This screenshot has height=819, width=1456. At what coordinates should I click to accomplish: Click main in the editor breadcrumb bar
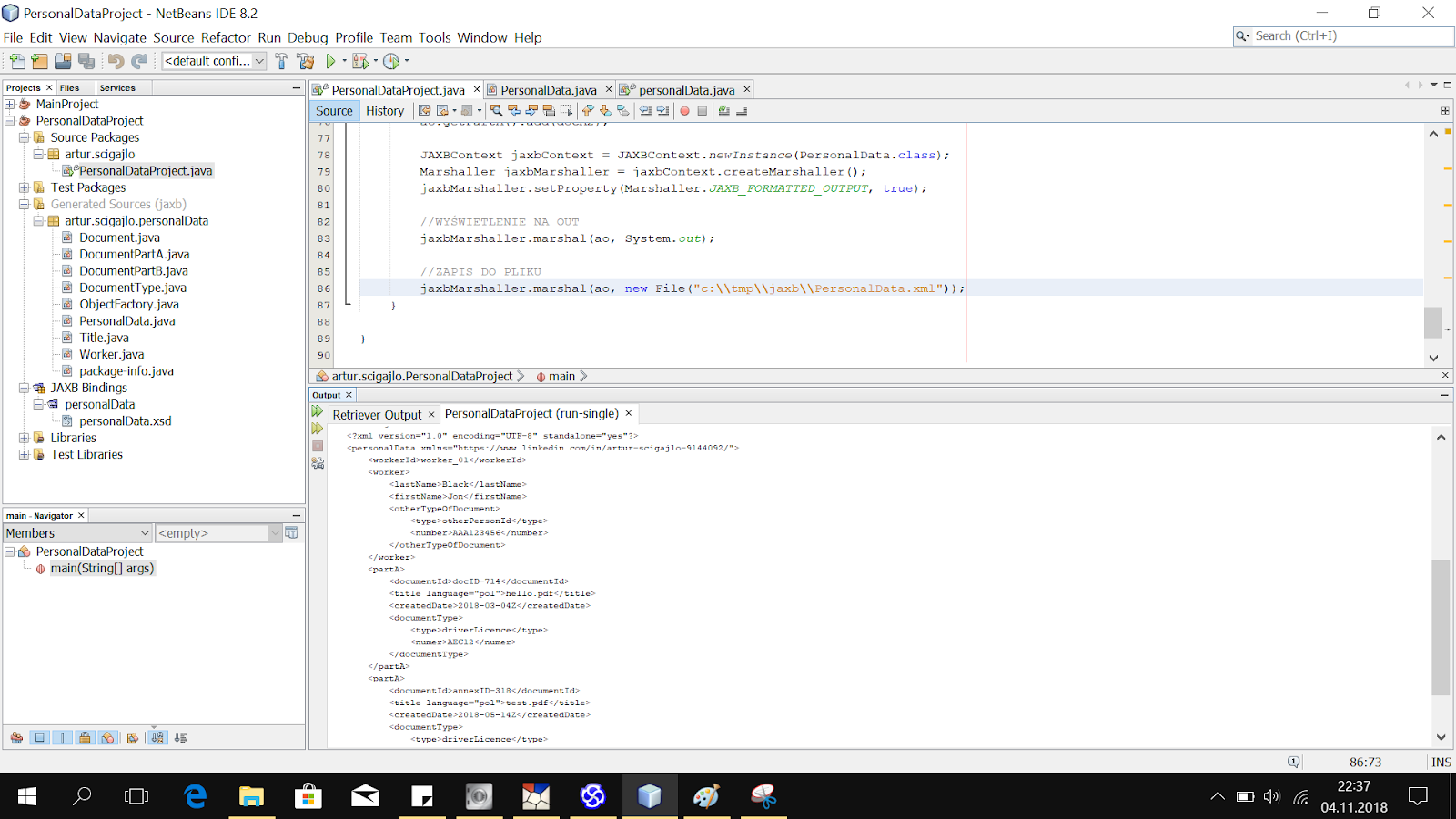[x=562, y=376]
